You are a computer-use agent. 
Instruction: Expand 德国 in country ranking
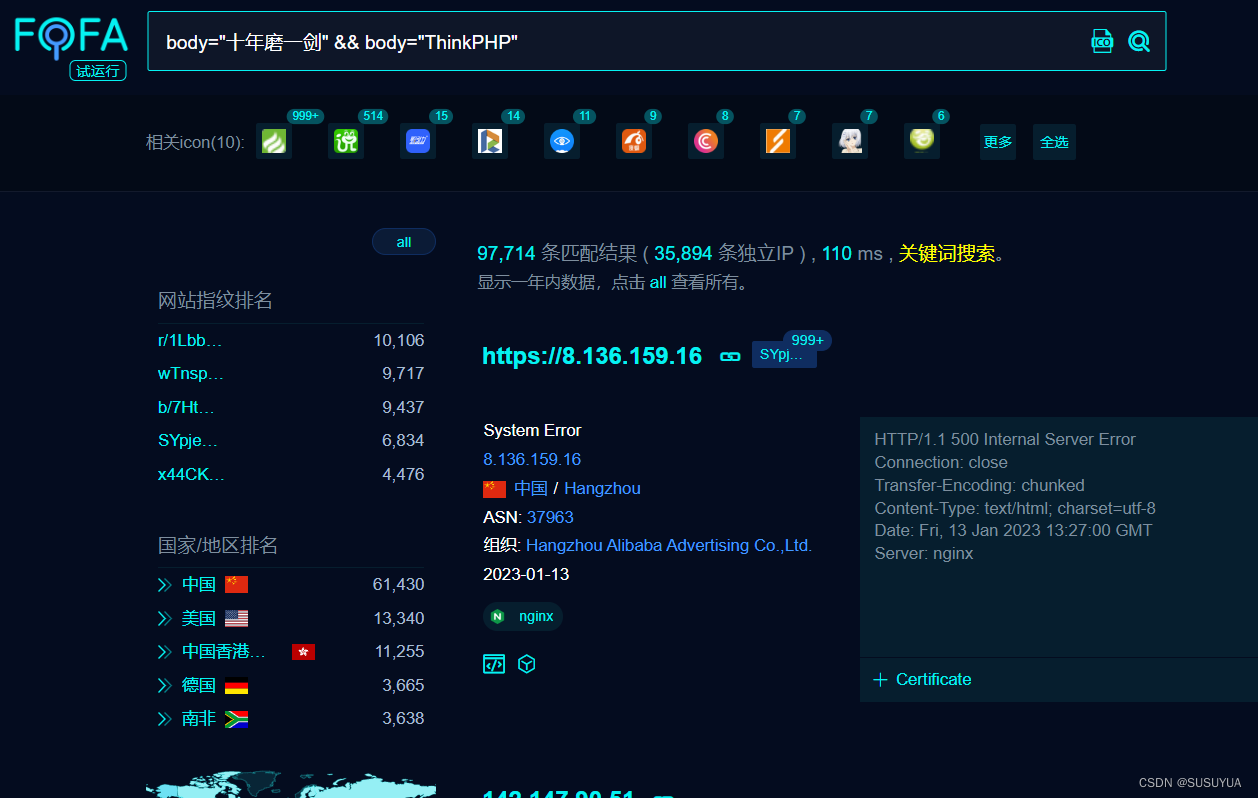coord(165,685)
